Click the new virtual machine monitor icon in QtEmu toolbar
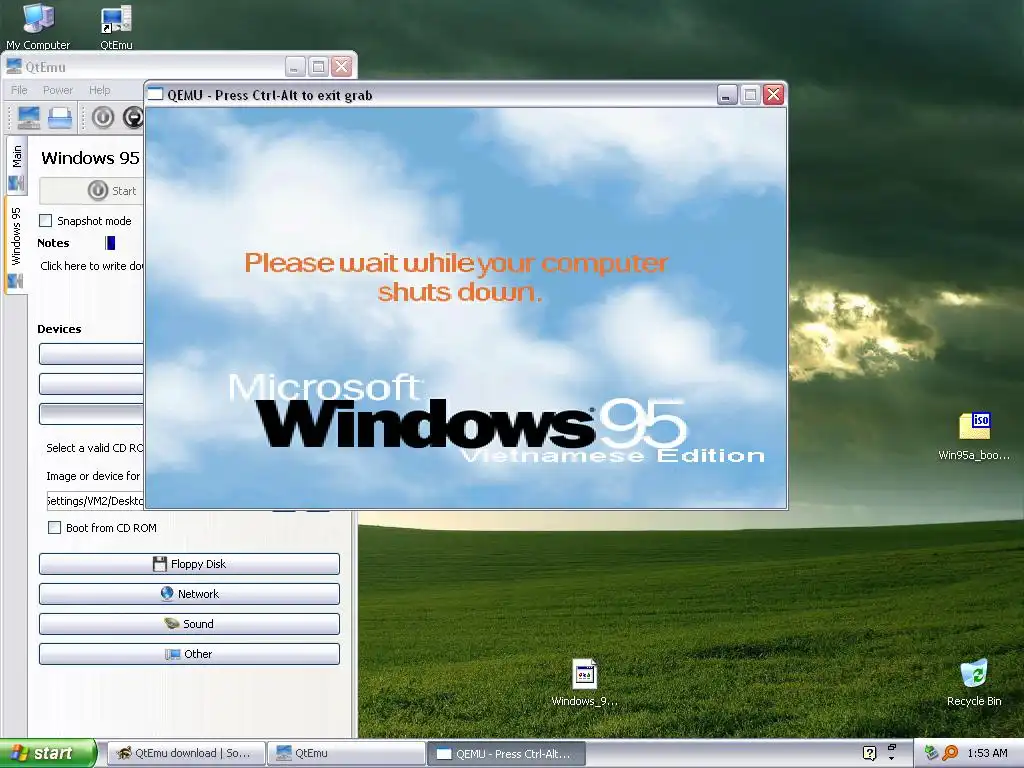The height and width of the screenshot is (768, 1024). (29, 118)
